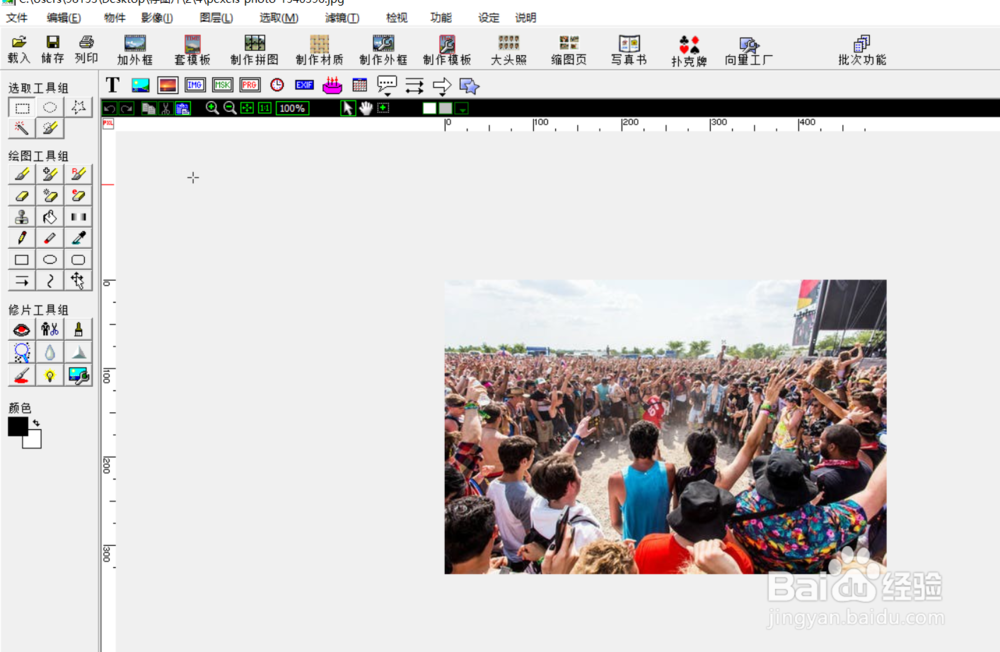Open the 影像(I) menu

click(x=157, y=18)
